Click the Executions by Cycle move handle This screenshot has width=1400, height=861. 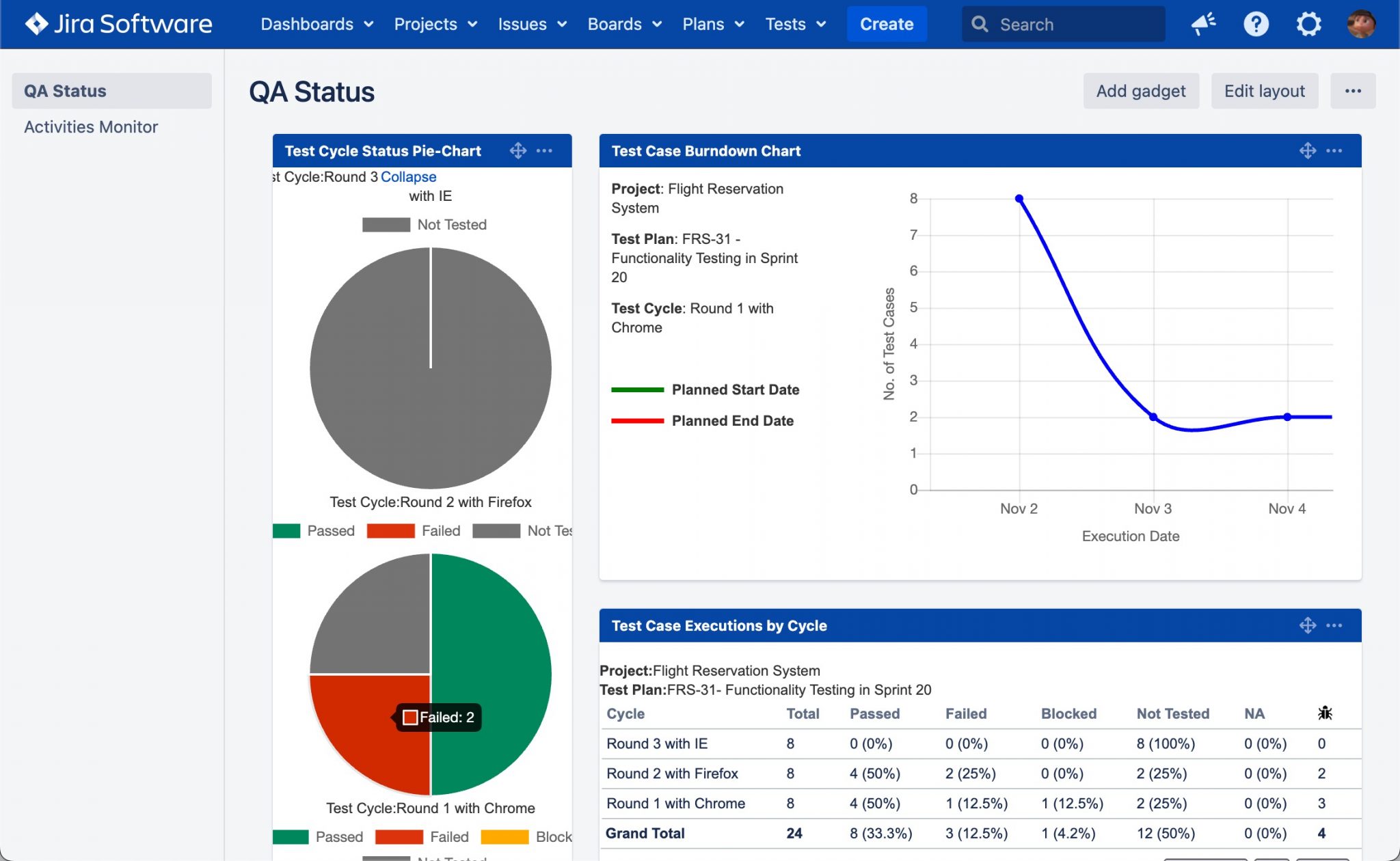[x=1307, y=625]
